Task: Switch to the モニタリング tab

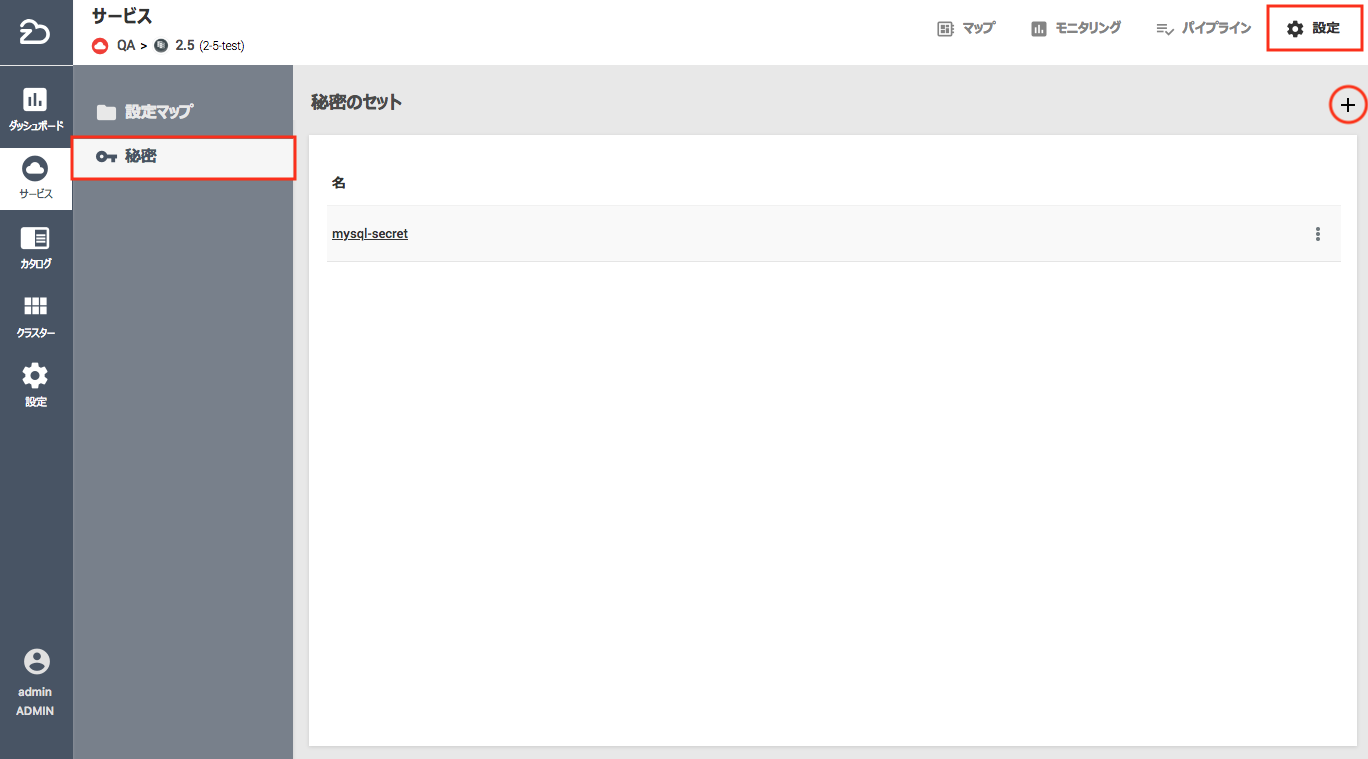Action: pos(1076,29)
